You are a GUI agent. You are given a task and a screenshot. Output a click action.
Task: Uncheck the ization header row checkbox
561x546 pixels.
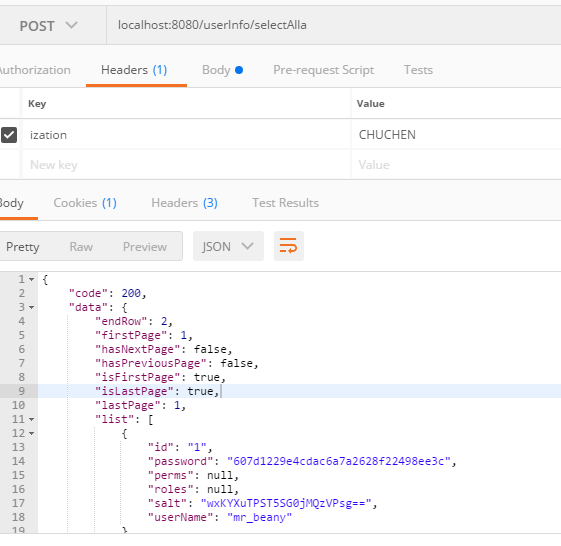pos(9,135)
